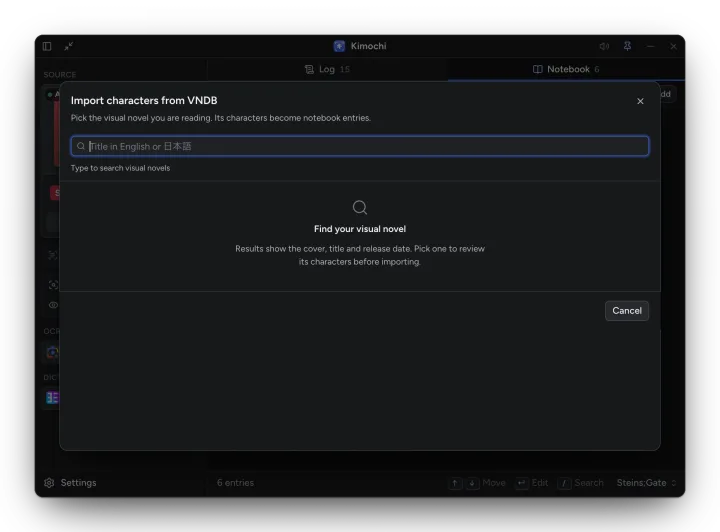Toggle the sidebar panel icon in the title bar
Image resolution: width=720 pixels, height=532 pixels.
pyautogui.click(x=47, y=46)
